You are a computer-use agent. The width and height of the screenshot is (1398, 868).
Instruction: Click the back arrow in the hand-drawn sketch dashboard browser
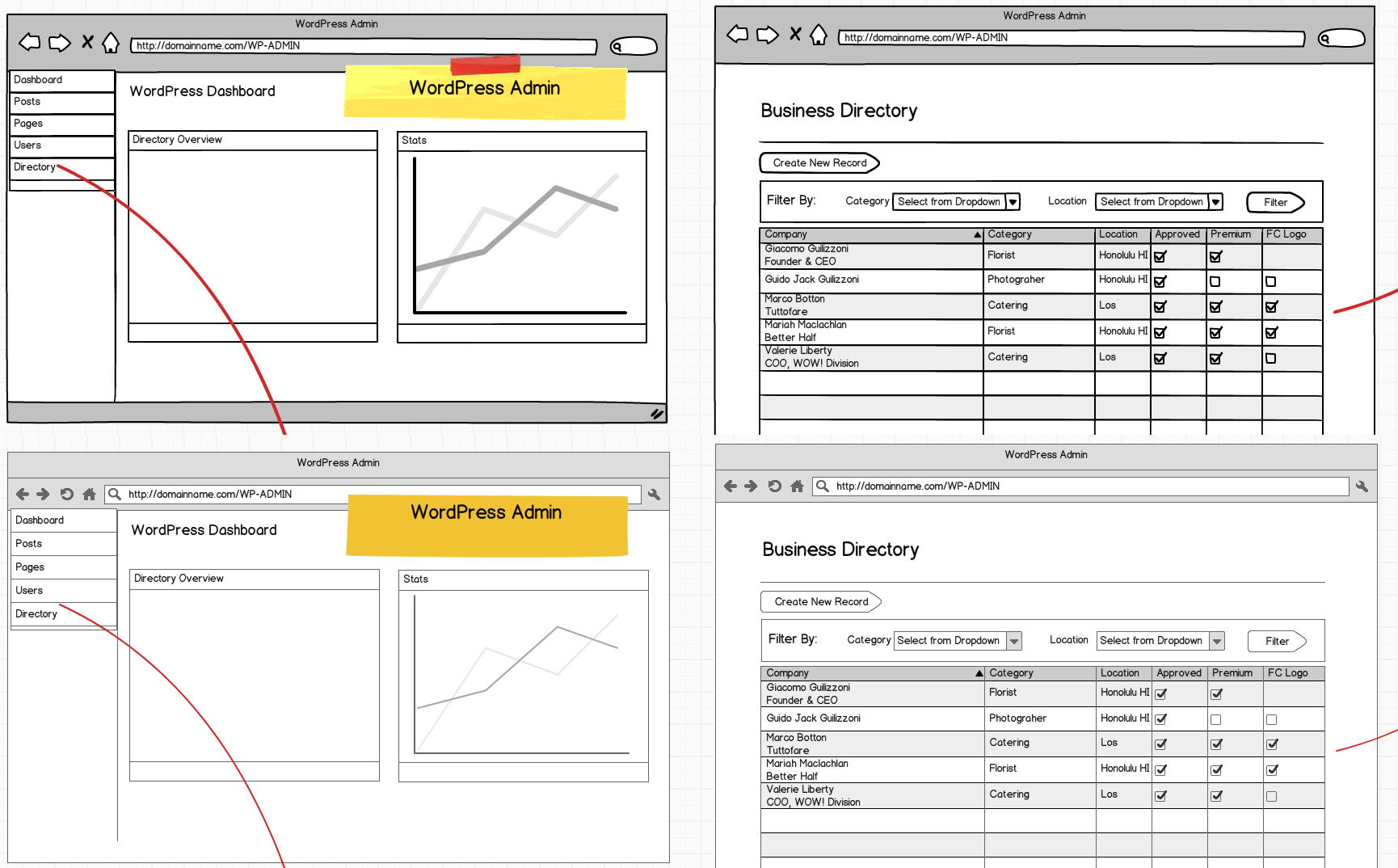pyautogui.click(x=29, y=42)
